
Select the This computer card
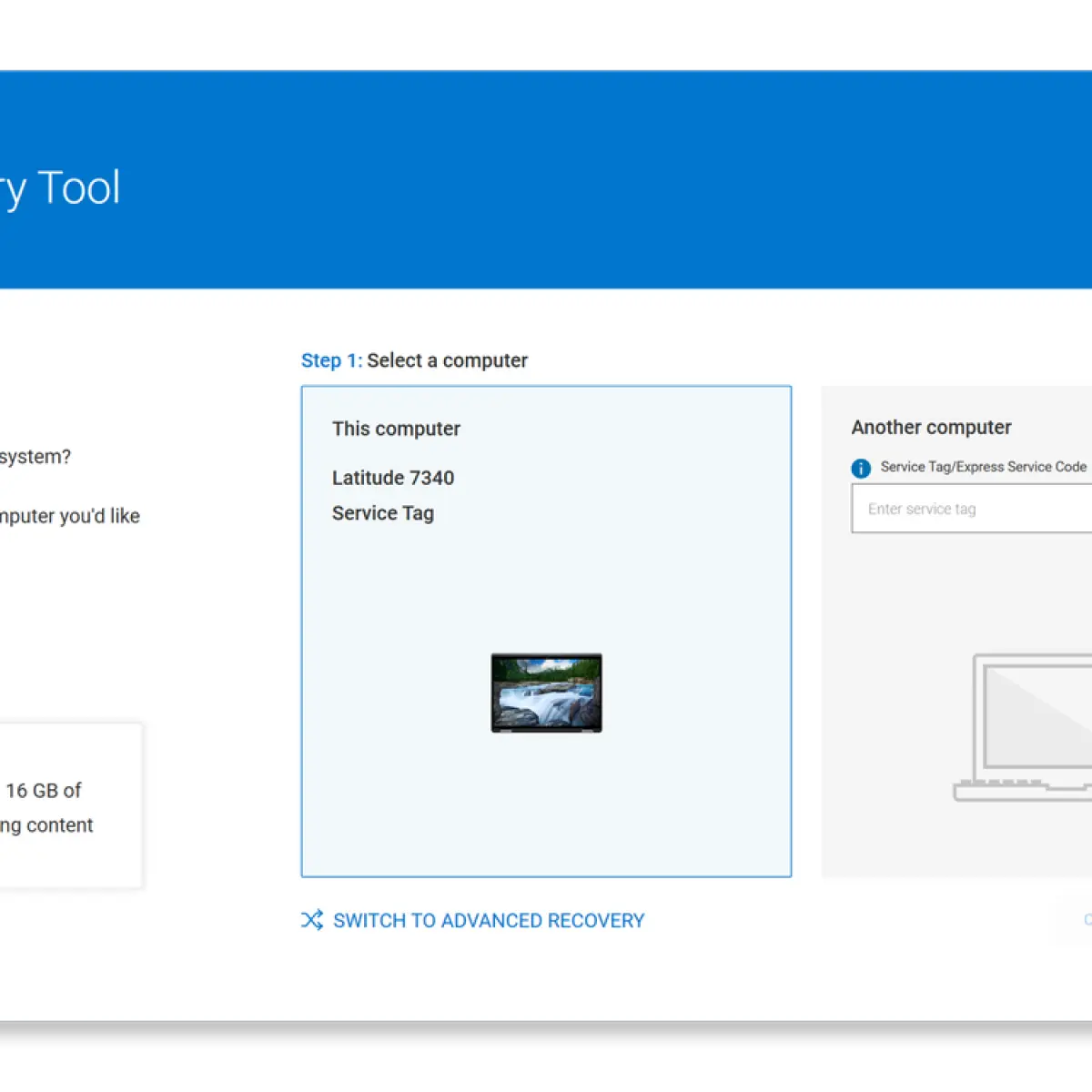point(546,632)
